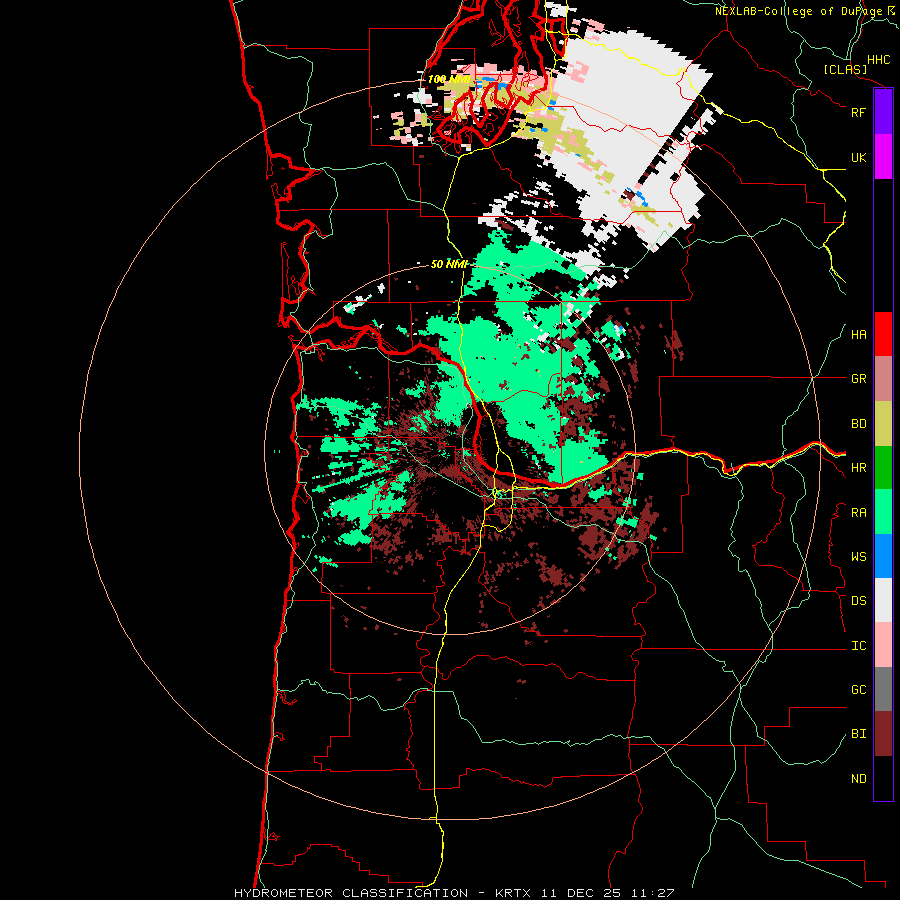Click the 50 NMI range ring label

449,264
